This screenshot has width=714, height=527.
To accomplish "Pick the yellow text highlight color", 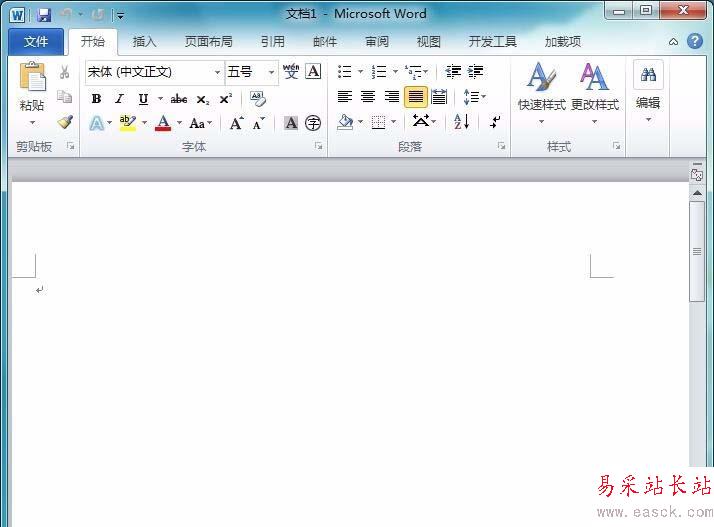I will point(128,123).
